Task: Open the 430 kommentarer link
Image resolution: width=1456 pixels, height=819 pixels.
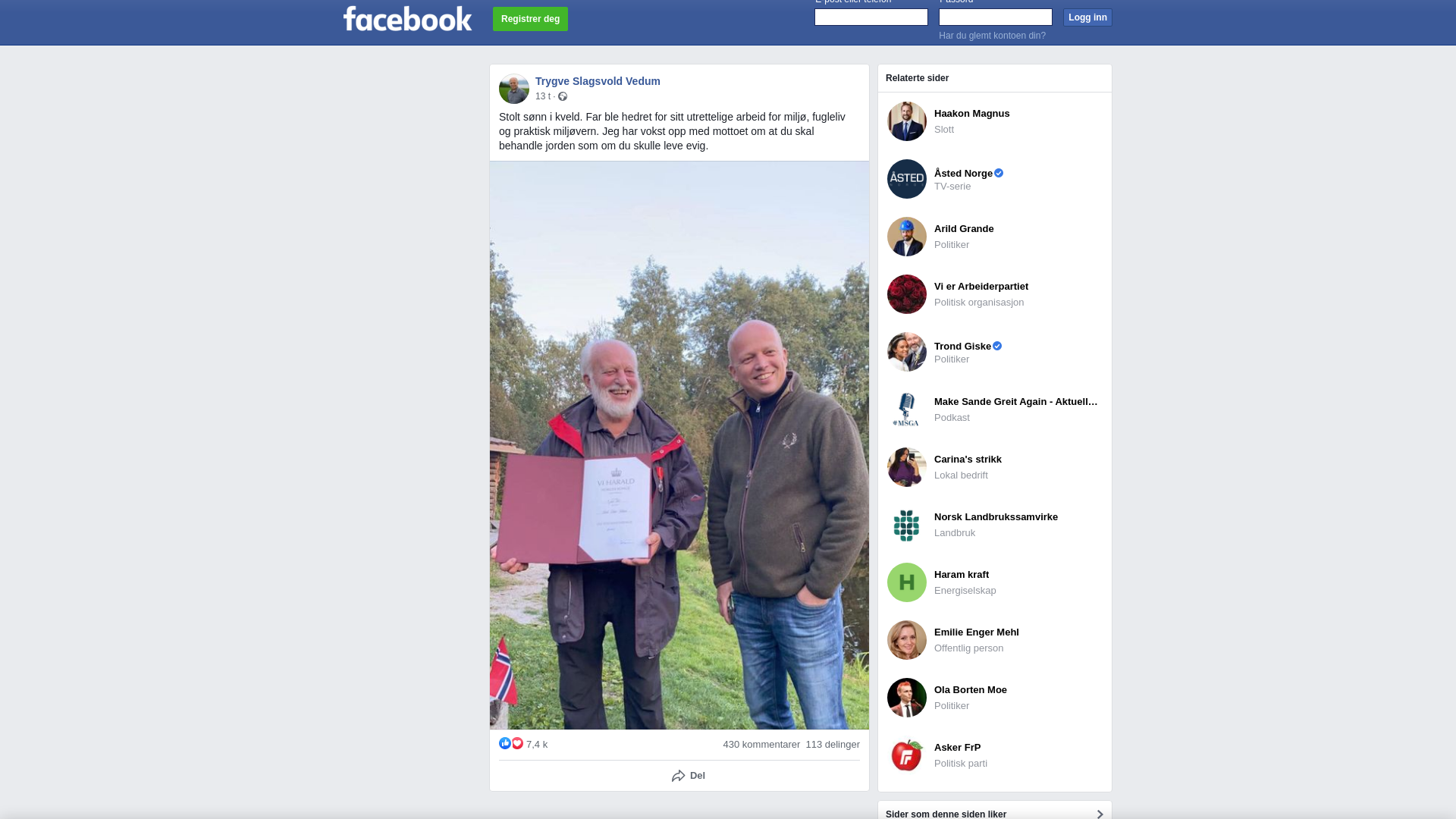Action: click(x=761, y=745)
